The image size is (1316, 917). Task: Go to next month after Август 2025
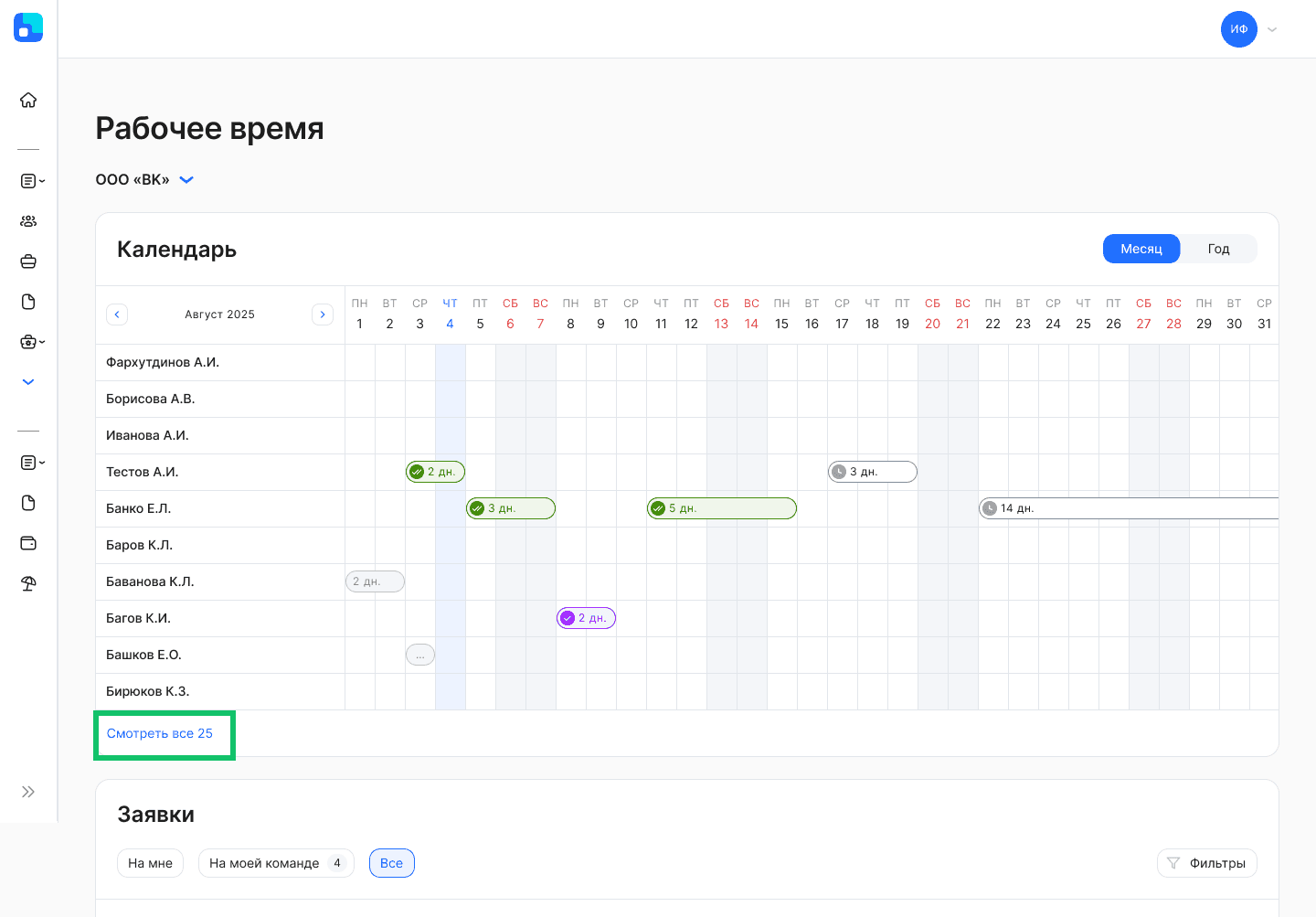323,315
